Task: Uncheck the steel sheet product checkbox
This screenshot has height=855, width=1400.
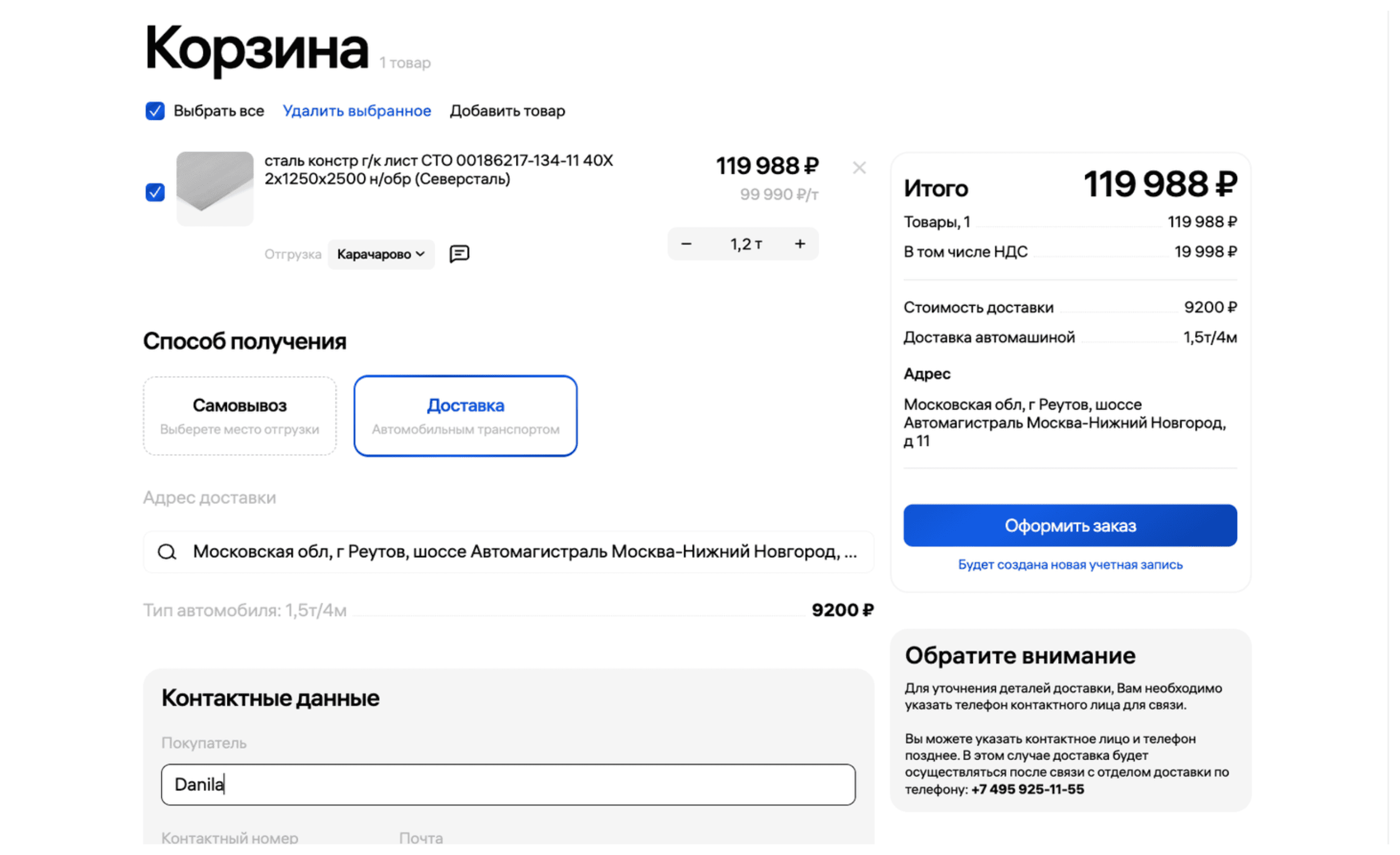Action: click(155, 192)
